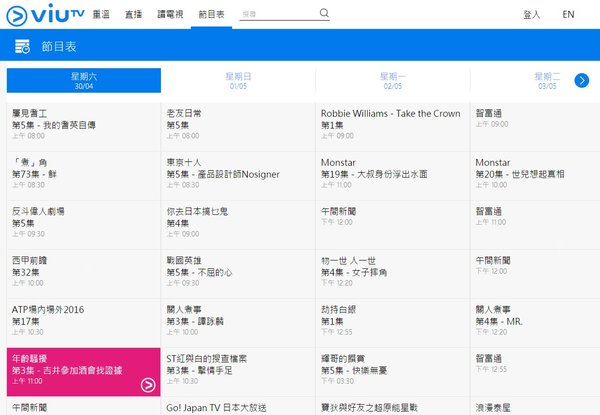Open Monstar 第20集 programme entry

coord(535,176)
